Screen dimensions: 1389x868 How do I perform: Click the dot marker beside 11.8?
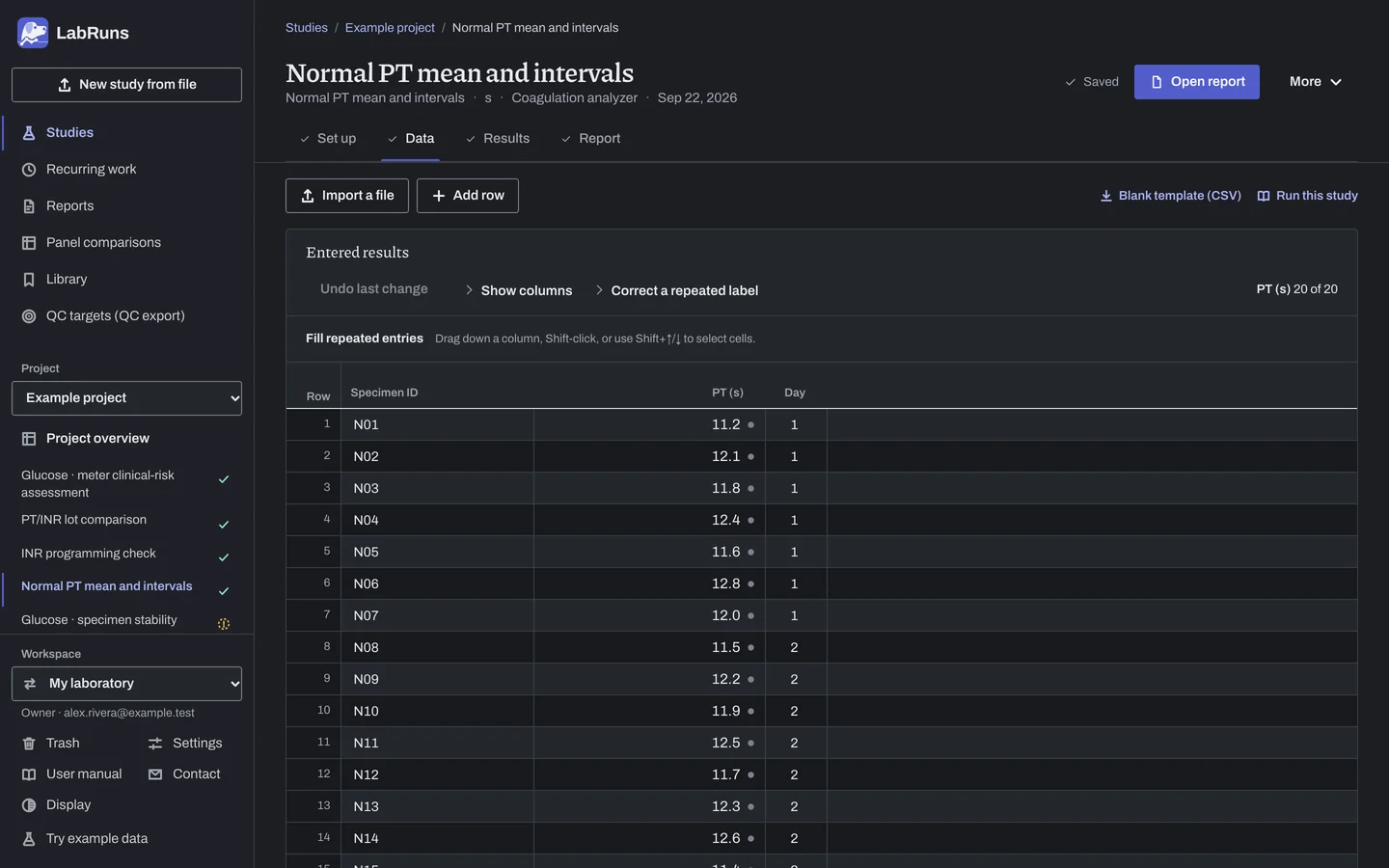pyautogui.click(x=750, y=489)
